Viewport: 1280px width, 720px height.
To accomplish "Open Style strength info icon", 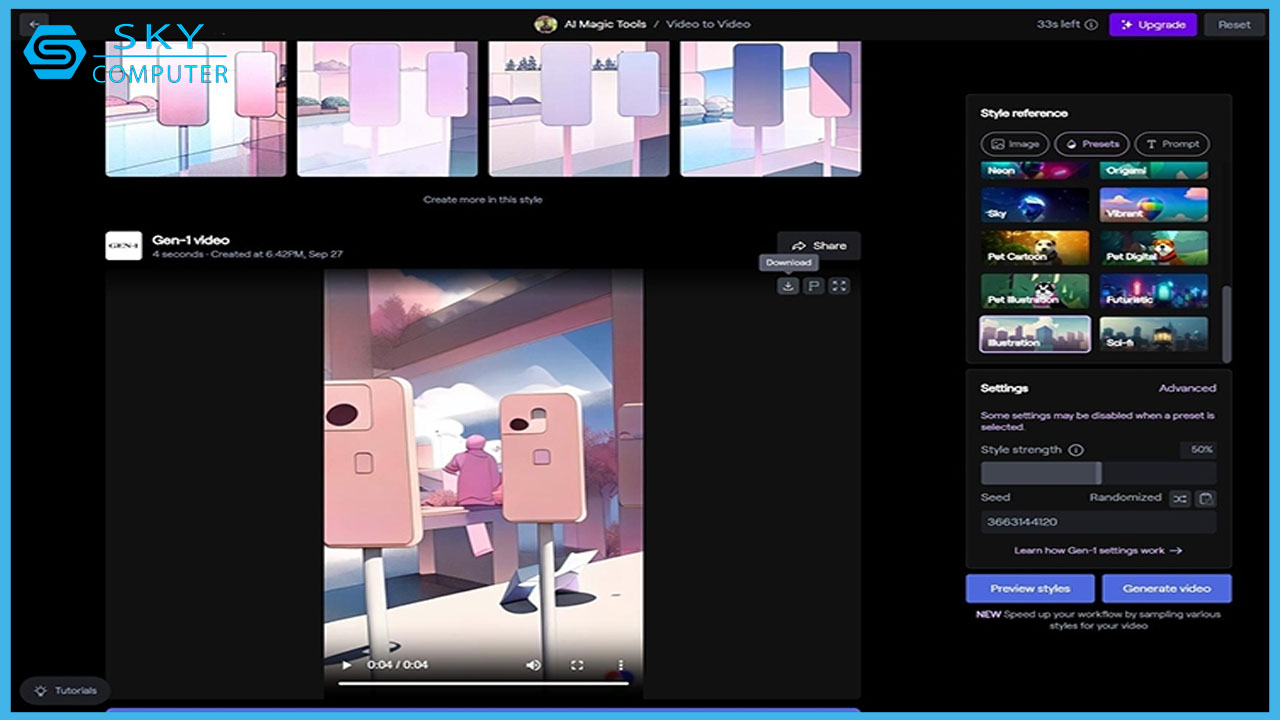I will point(1076,450).
